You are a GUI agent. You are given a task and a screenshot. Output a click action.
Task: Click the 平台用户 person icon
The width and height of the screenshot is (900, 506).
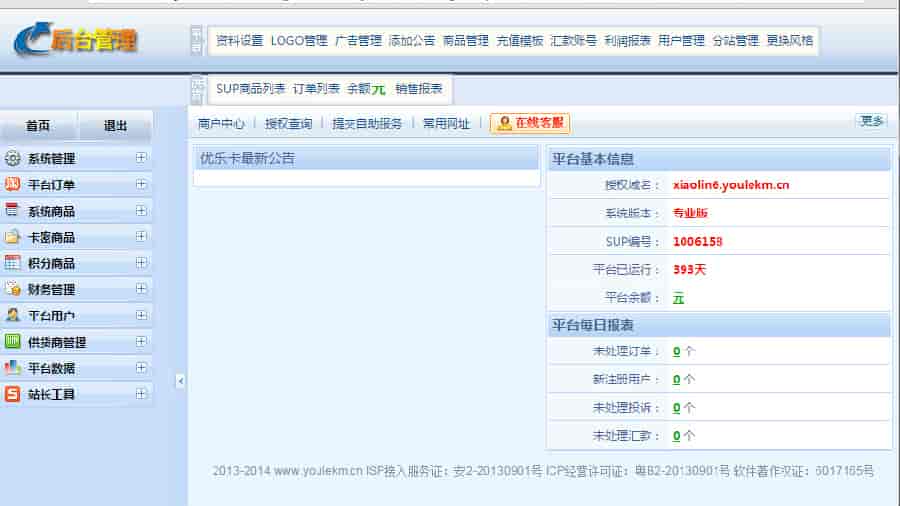click(13, 315)
